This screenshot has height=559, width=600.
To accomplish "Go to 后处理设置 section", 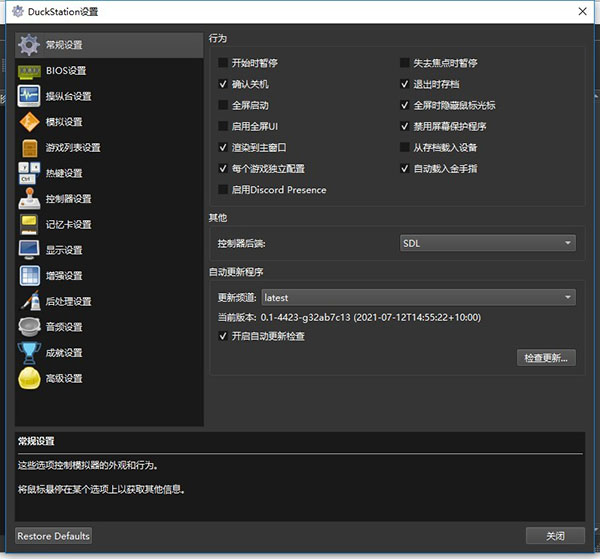I will pyautogui.click(x=68, y=302).
